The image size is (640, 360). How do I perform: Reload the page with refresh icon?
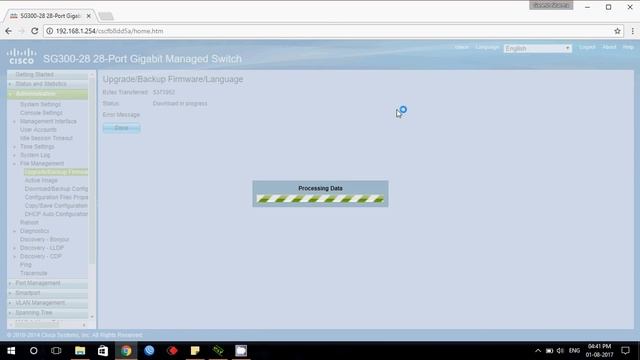click(x=35, y=31)
